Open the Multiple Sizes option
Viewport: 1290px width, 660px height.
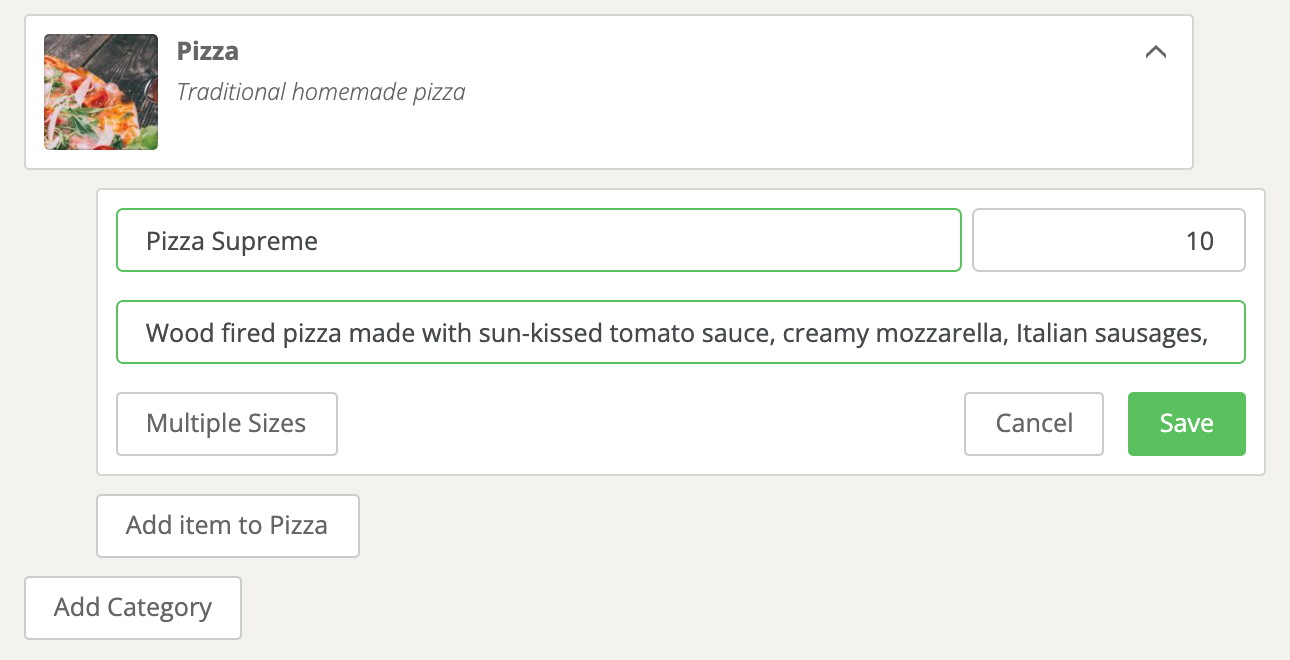227,424
